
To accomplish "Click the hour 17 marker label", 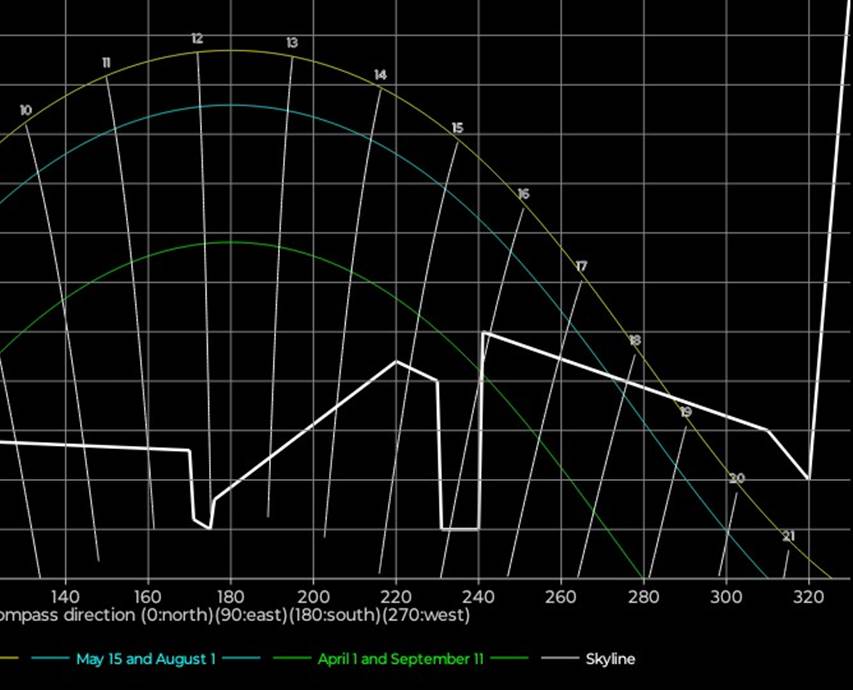I will tap(582, 266).
